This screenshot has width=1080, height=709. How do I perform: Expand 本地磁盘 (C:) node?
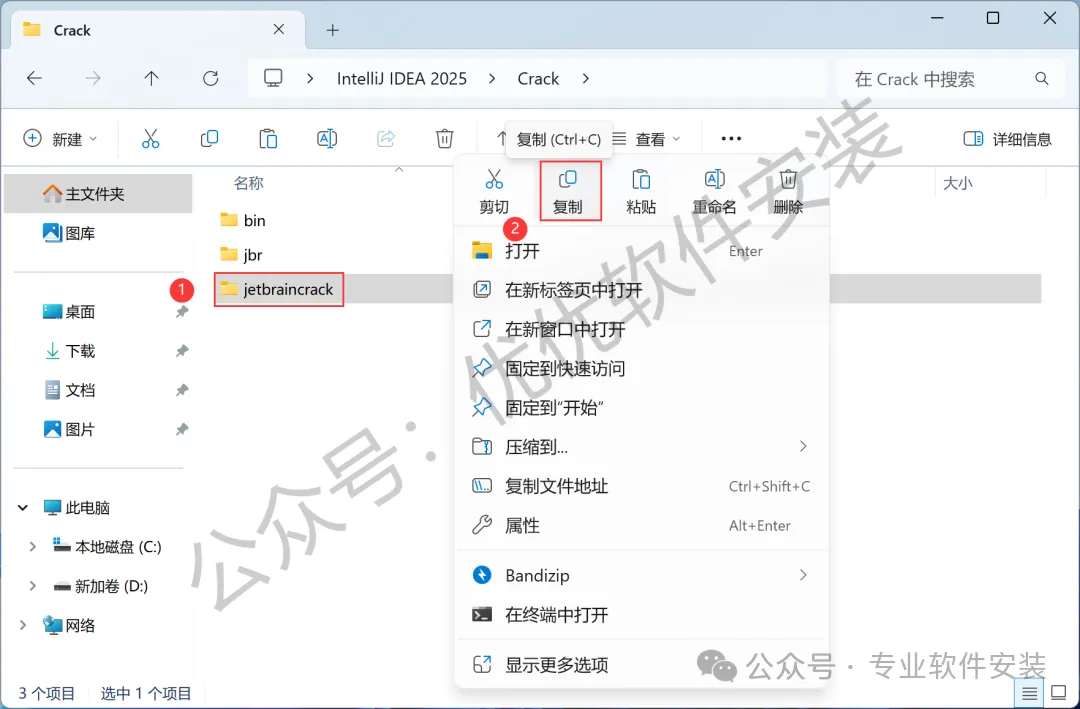[32, 547]
